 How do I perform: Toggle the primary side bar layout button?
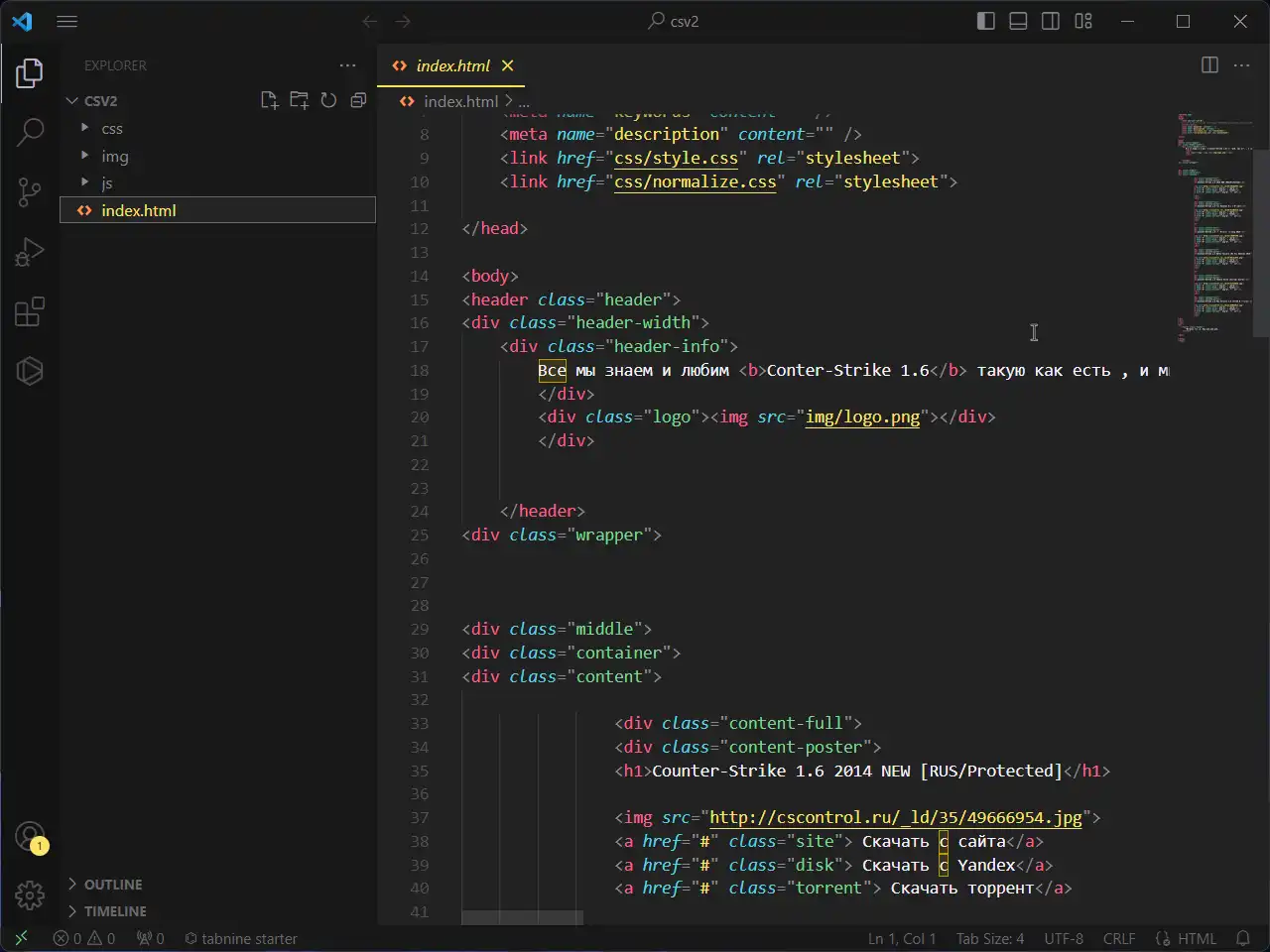[x=985, y=21]
